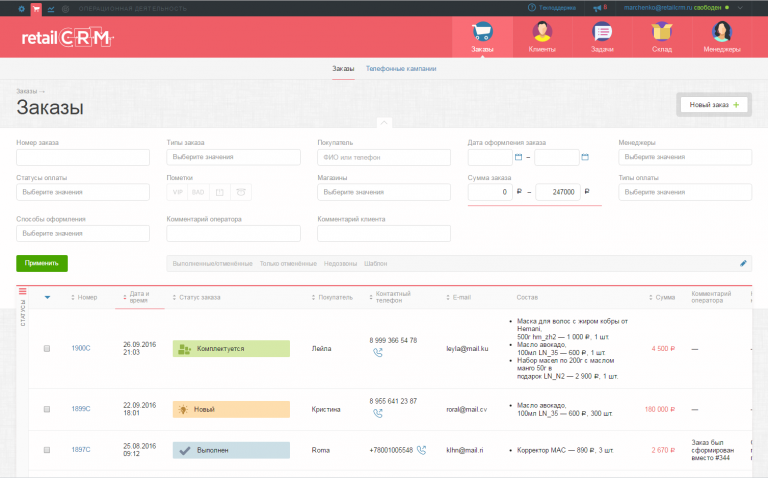Open the analytics chart icon in top bar
The image size is (768, 478).
(x=51, y=8)
